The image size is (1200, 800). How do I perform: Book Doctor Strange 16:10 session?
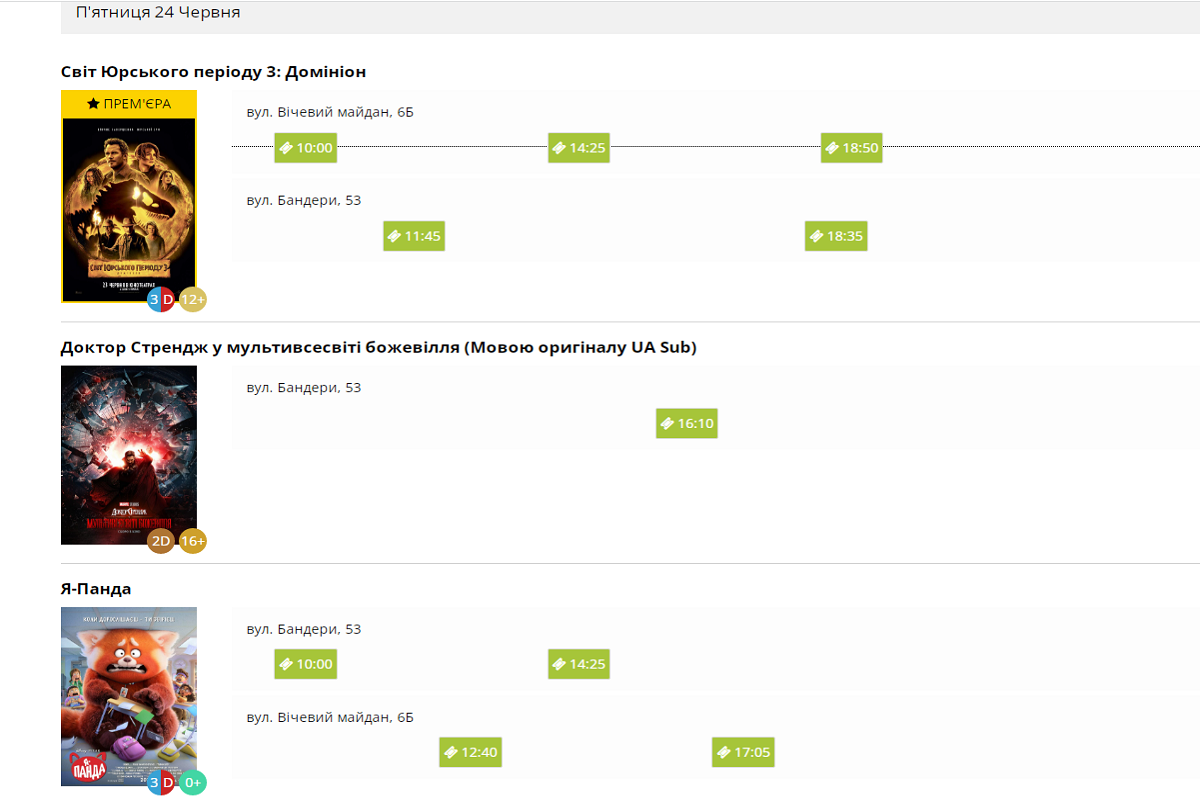pyautogui.click(x=687, y=424)
